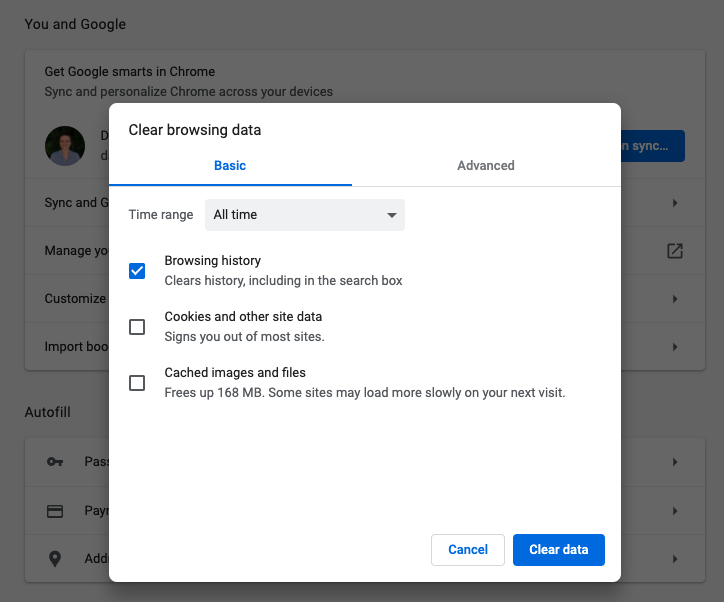Click the 'Clear browsing data' dialog title

[195, 130]
